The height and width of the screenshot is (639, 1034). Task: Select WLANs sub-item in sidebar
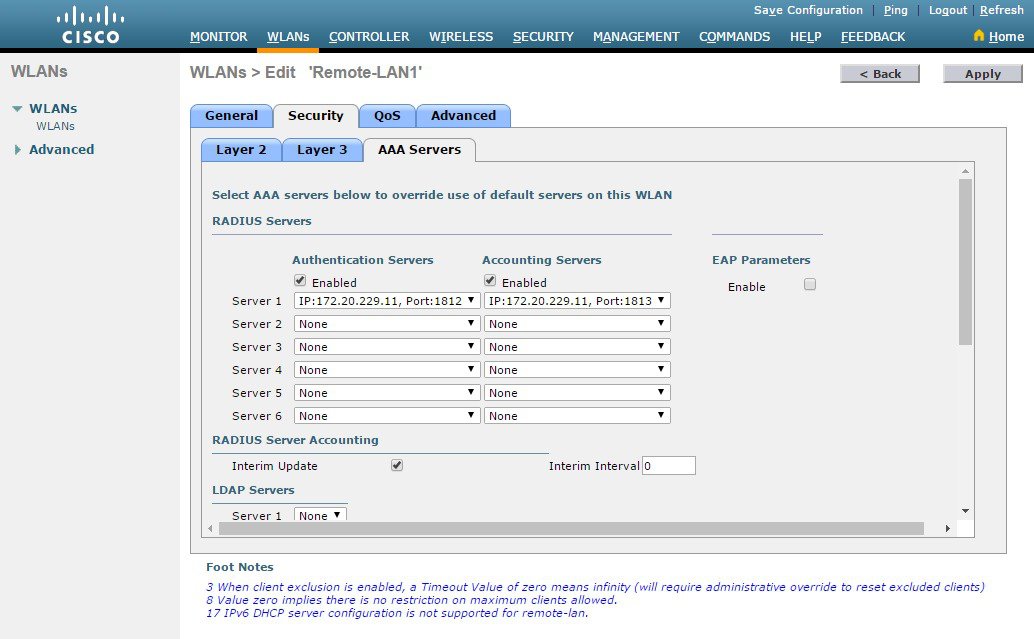[x=55, y=126]
